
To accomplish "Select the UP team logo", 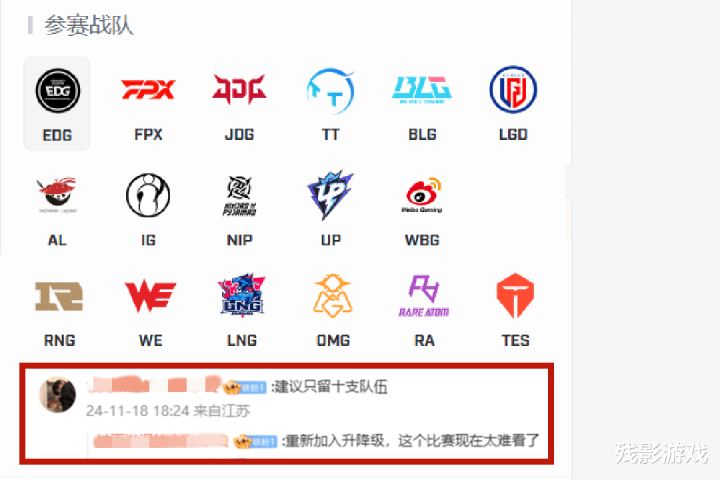I will pyautogui.click(x=331, y=195).
